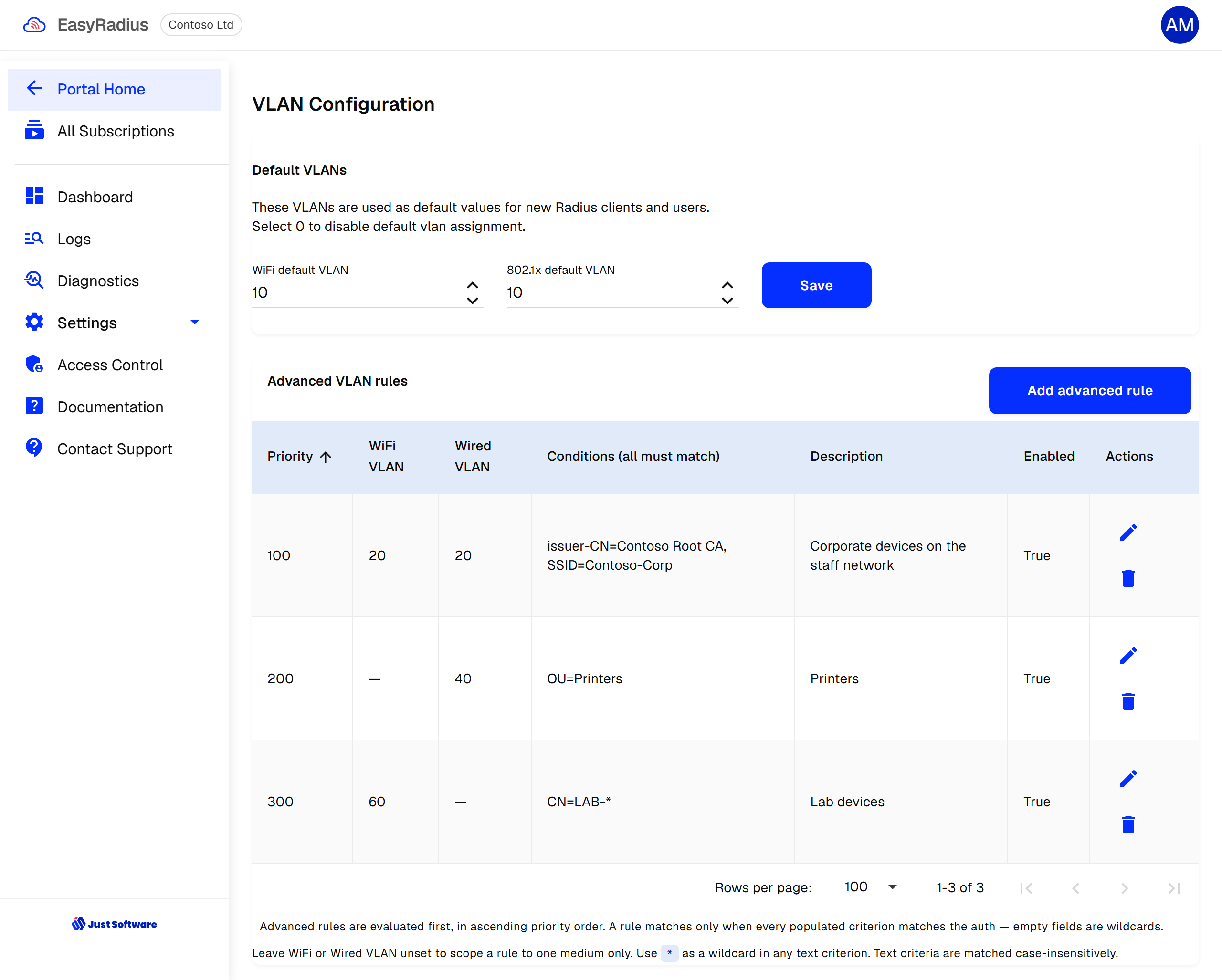Click the Contact Support help icon

(x=34, y=448)
